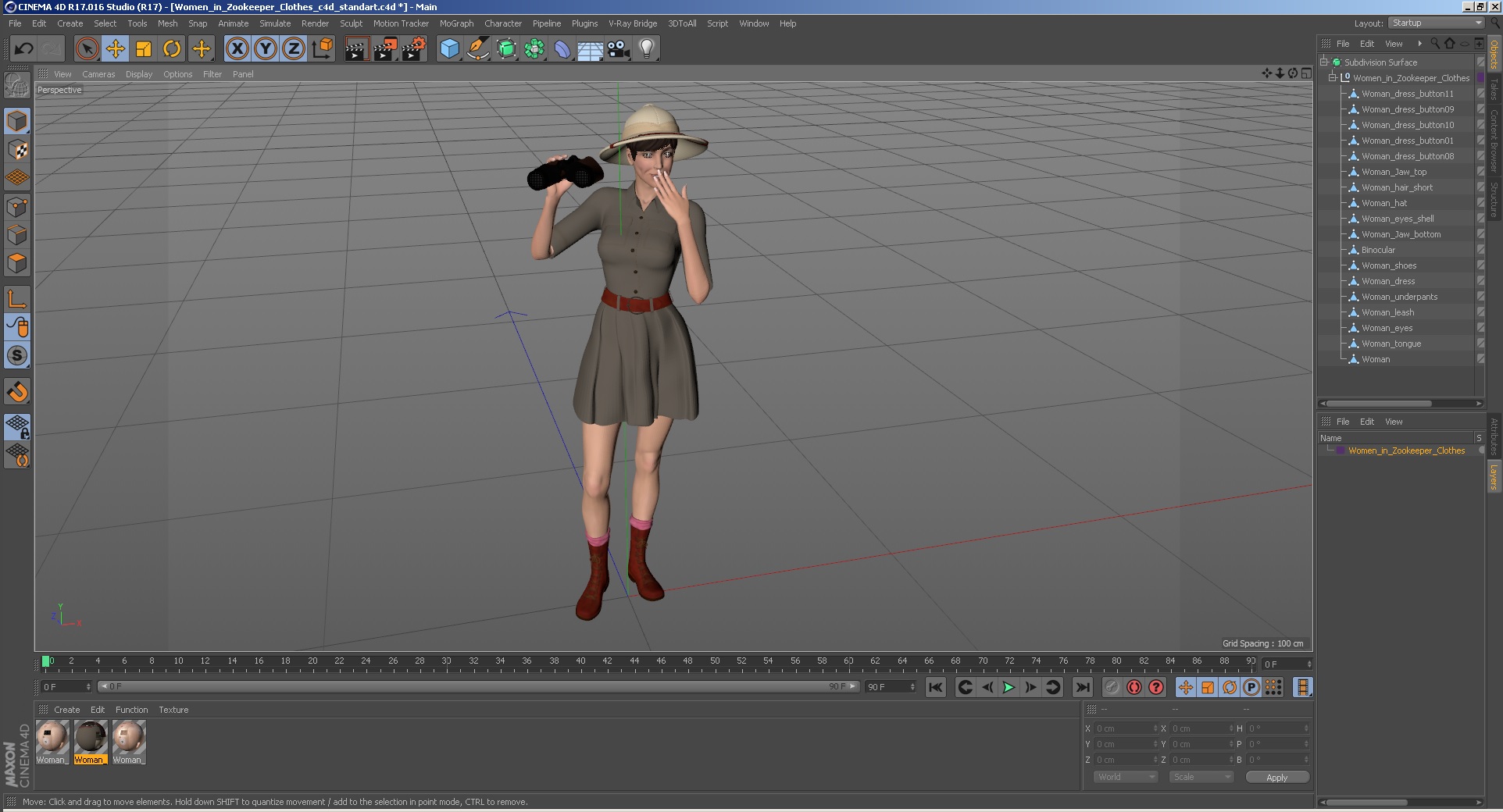Add a floor environment object

click(x=591, y=49)
